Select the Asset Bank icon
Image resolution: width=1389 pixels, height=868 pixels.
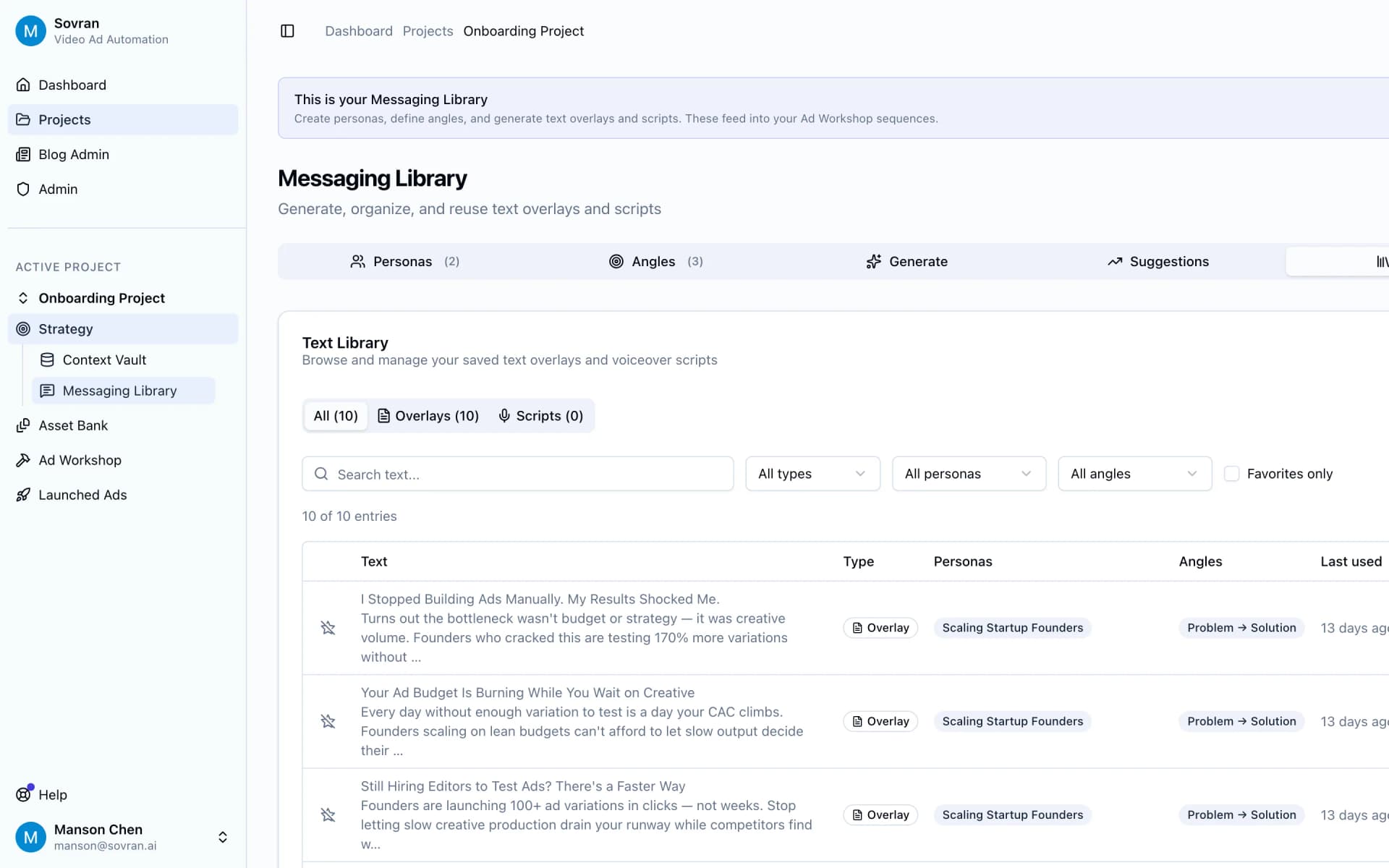point(24,425)
